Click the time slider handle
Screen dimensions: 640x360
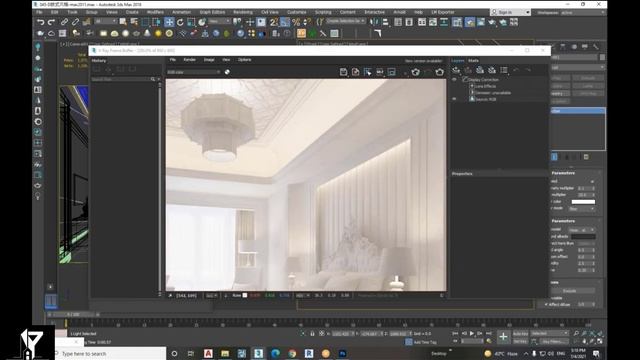(x=74, y=315)
